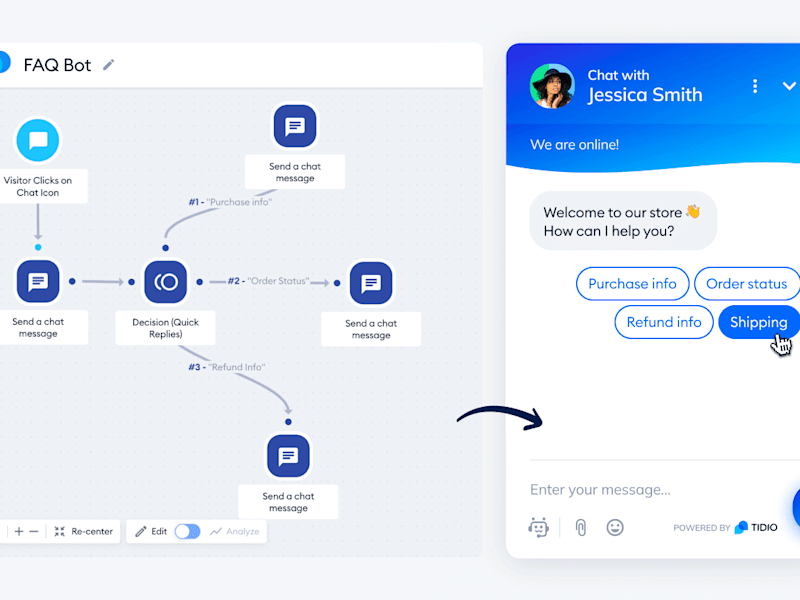This screenshot has height=600, width=800.
Task: Select the Send a chat message node above Purchase info
Action: 295,126
